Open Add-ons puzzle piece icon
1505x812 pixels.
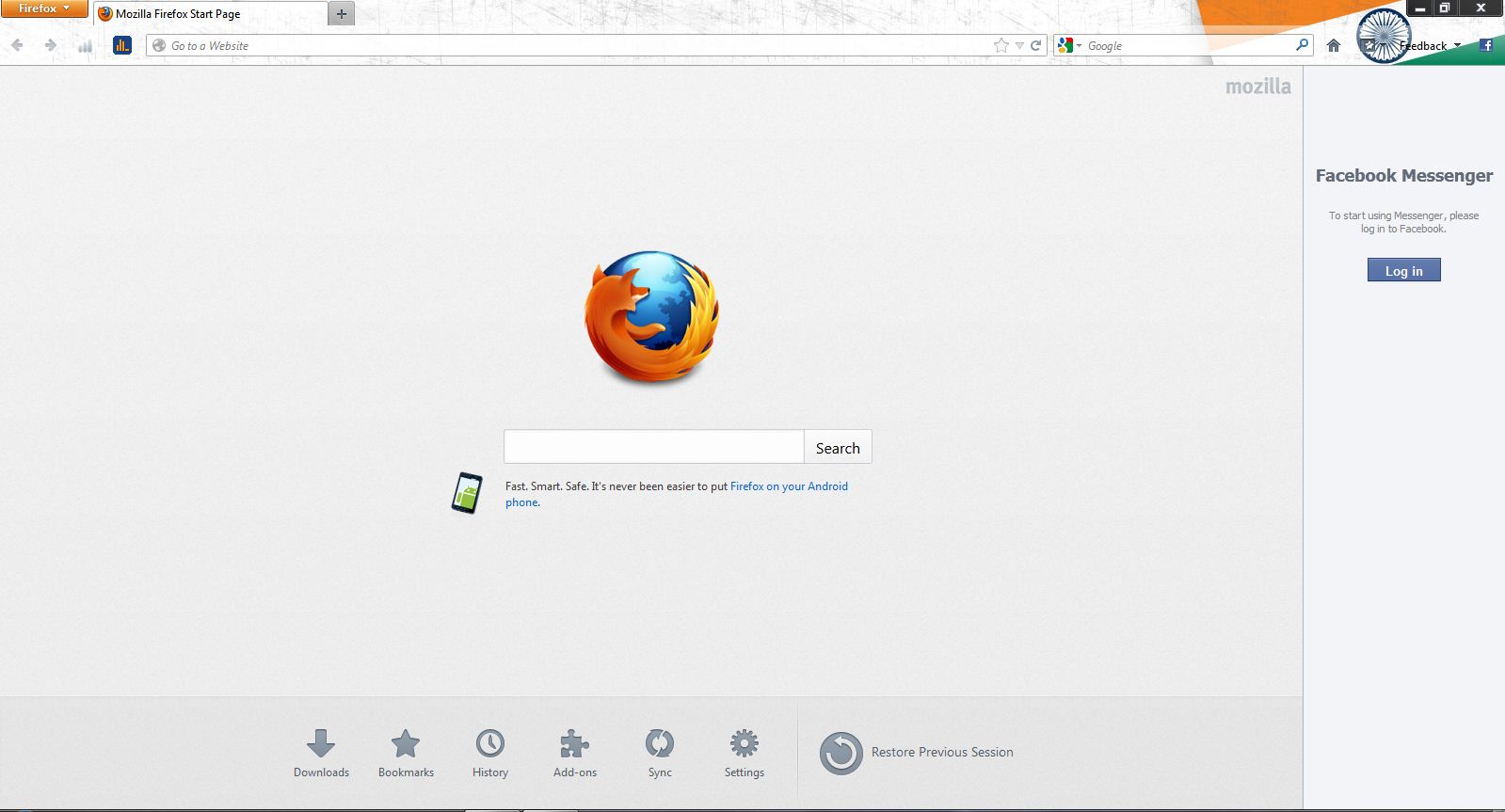click(x=575, y=753)
